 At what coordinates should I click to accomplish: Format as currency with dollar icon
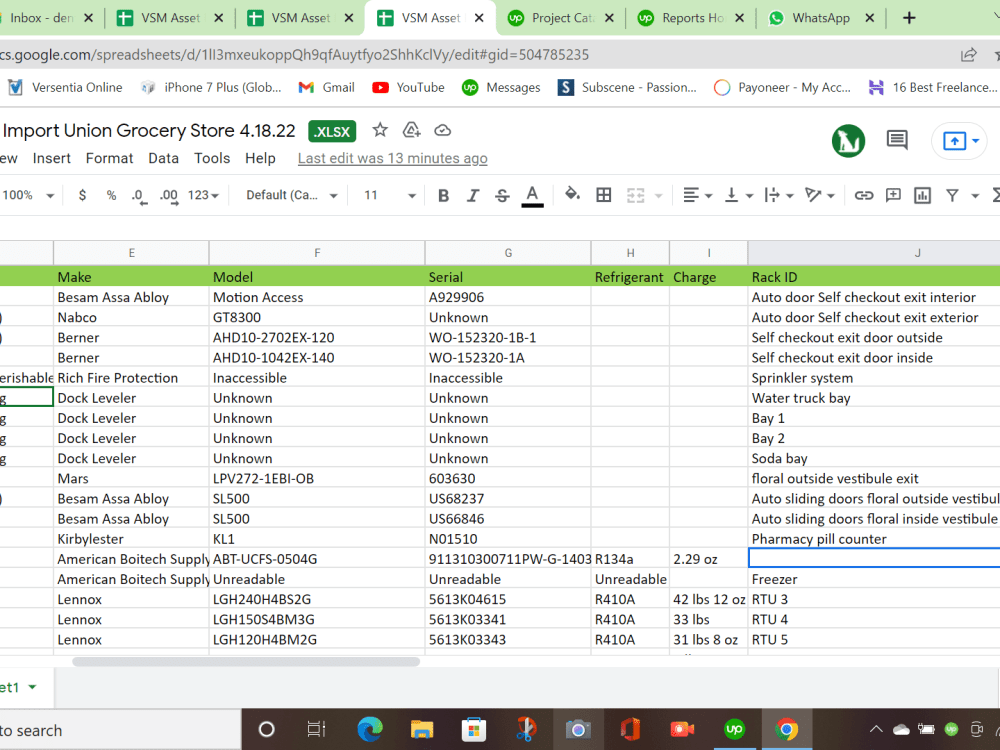tap(82, 195)
